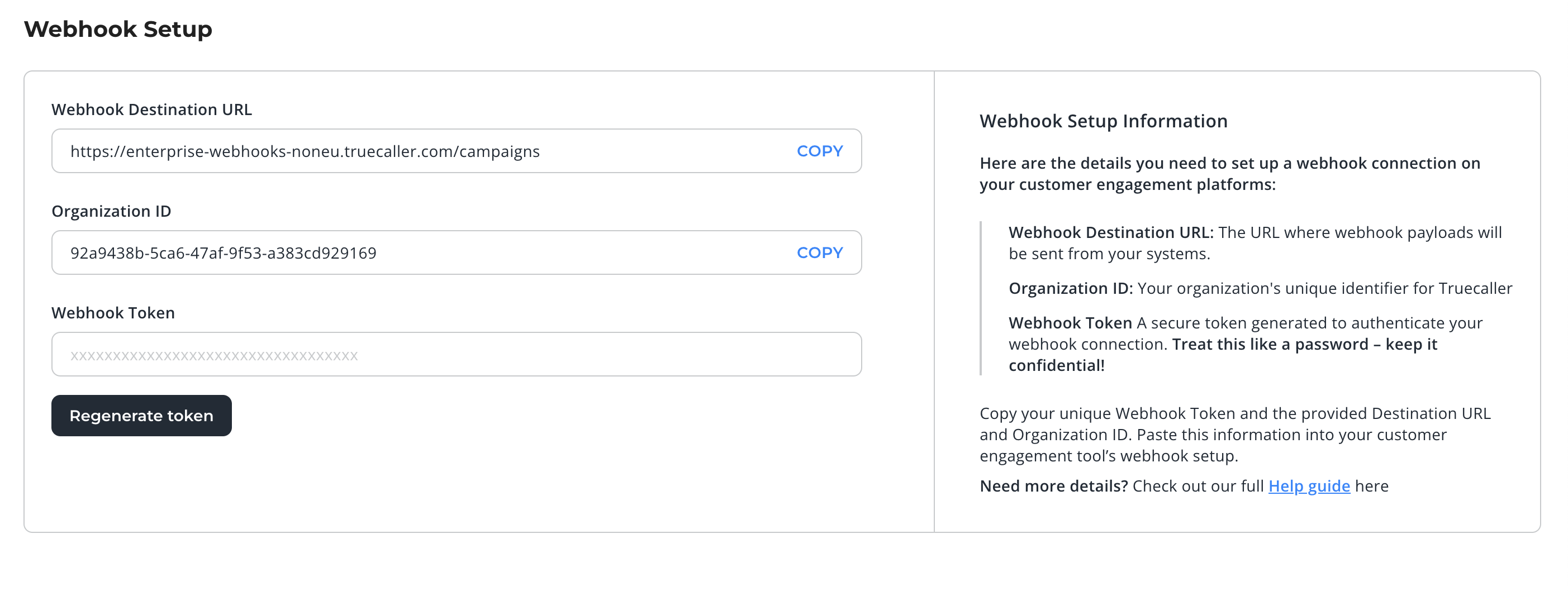Viewport: 1568px width, 591px height.
Task: Click the Organization ID field label
Action: coord(111,211)
